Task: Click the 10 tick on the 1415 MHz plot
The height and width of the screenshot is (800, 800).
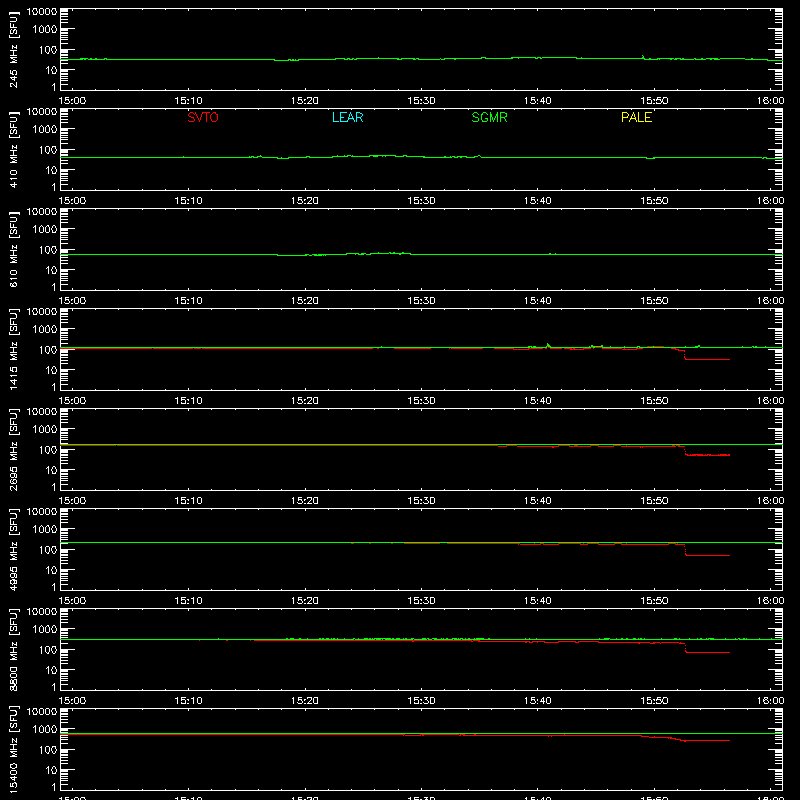Action: pos(51,370)
